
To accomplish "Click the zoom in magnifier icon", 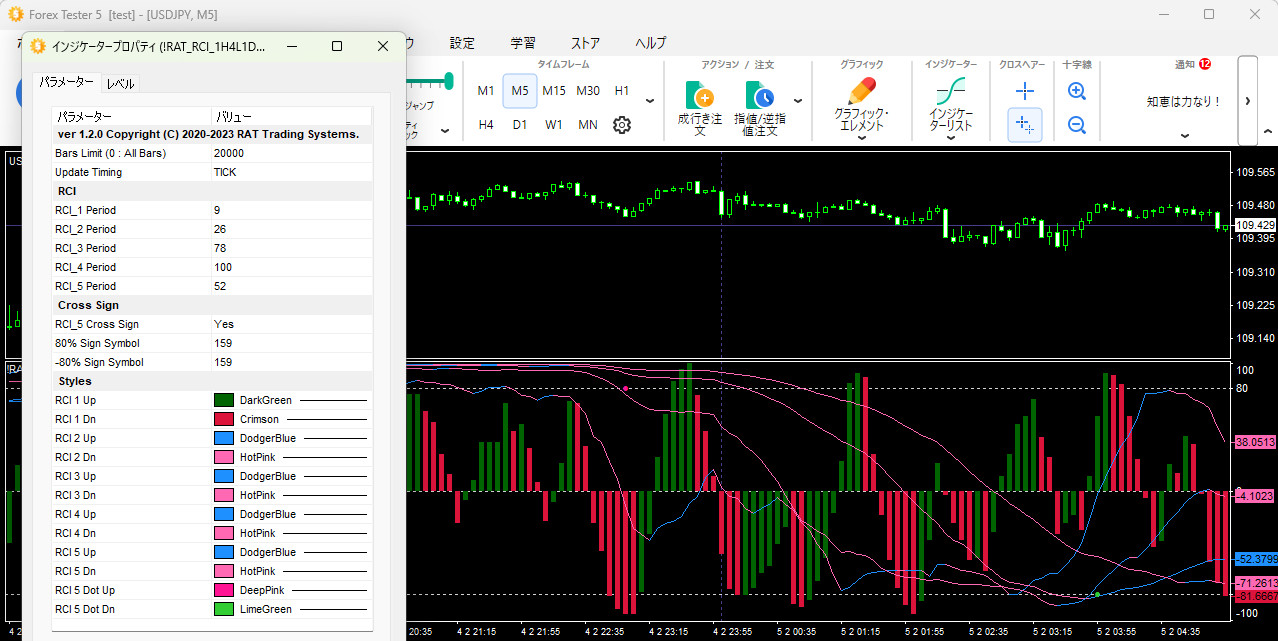I will 1077,91.
